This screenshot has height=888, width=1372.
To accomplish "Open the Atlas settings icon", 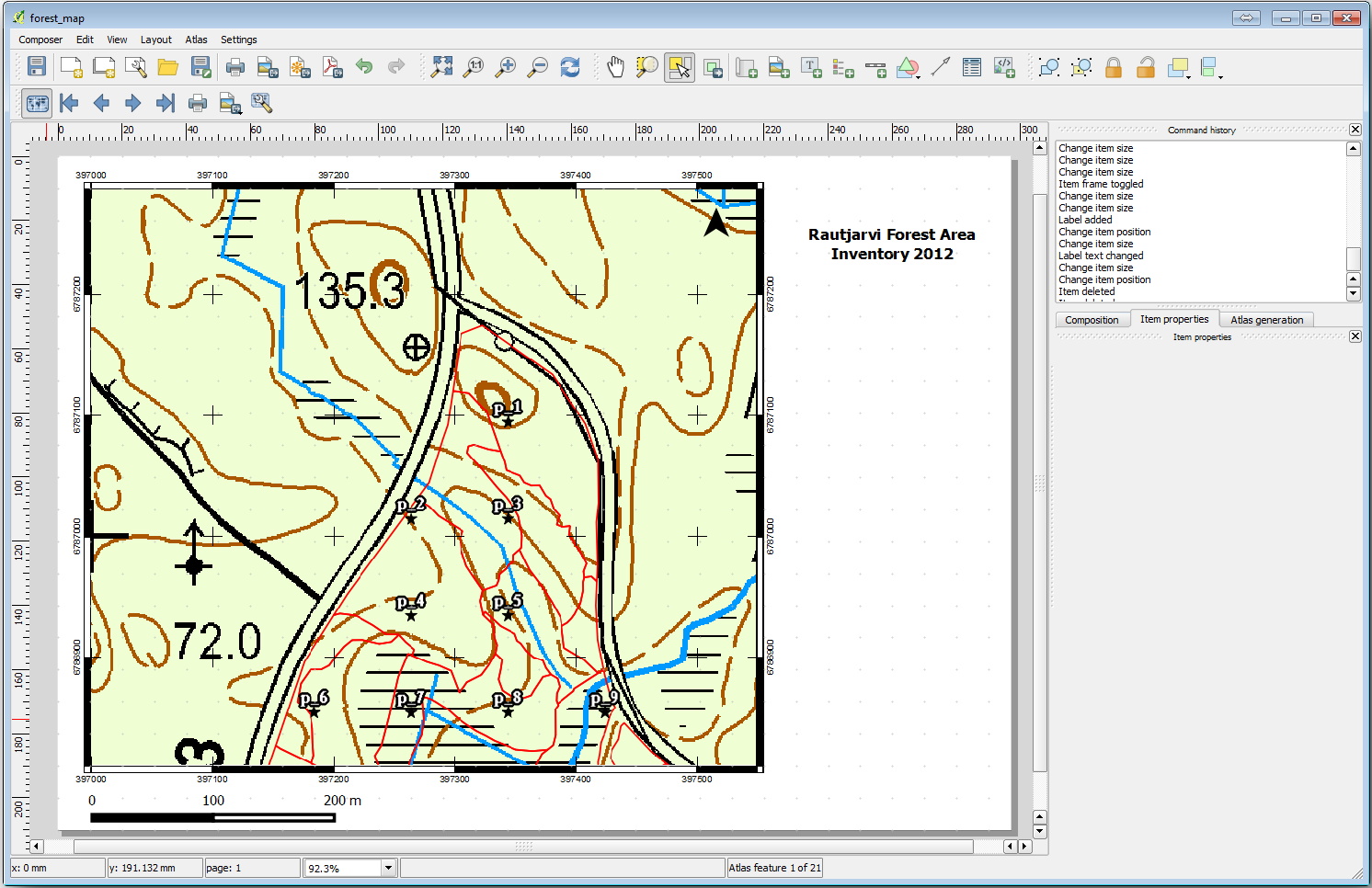I will (x=262, y=103).
